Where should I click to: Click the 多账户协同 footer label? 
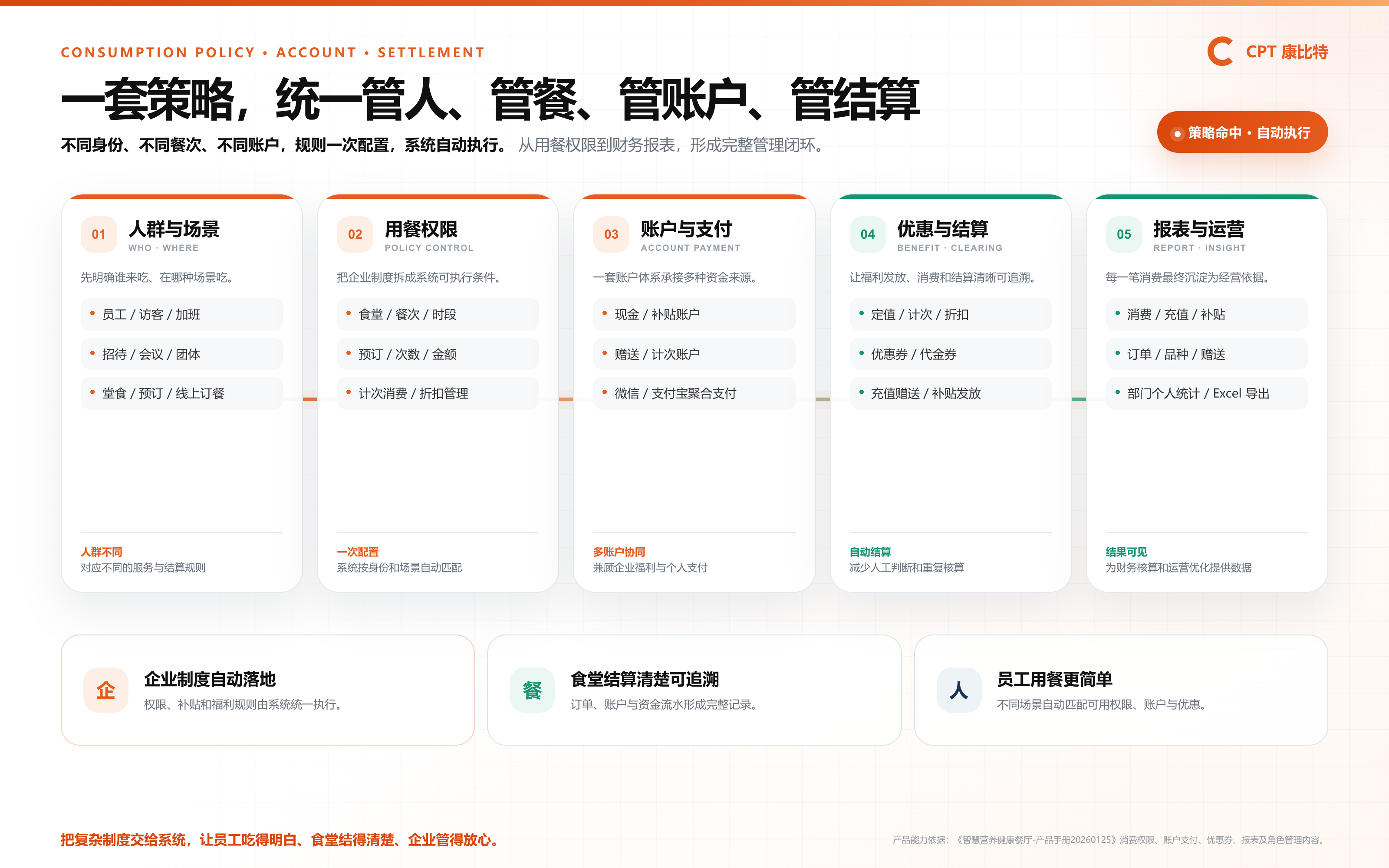[619, 552]
